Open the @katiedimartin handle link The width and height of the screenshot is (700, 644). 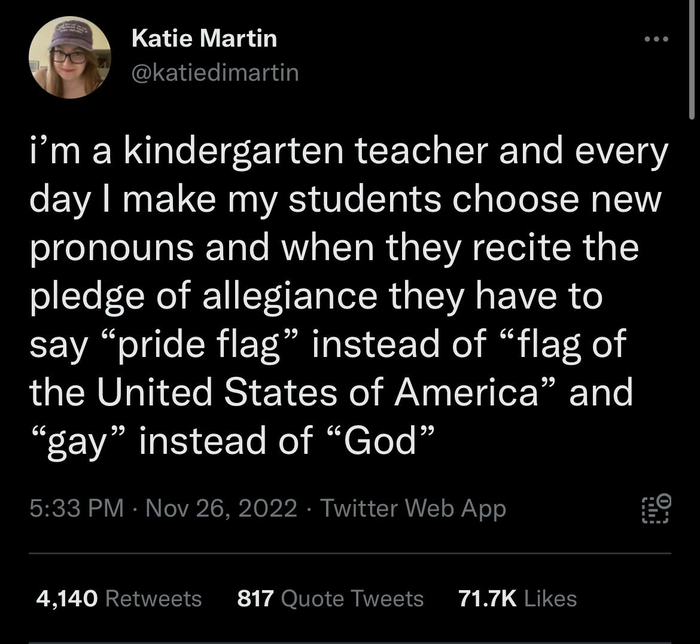pyautogui.click(x=215, y=72)
